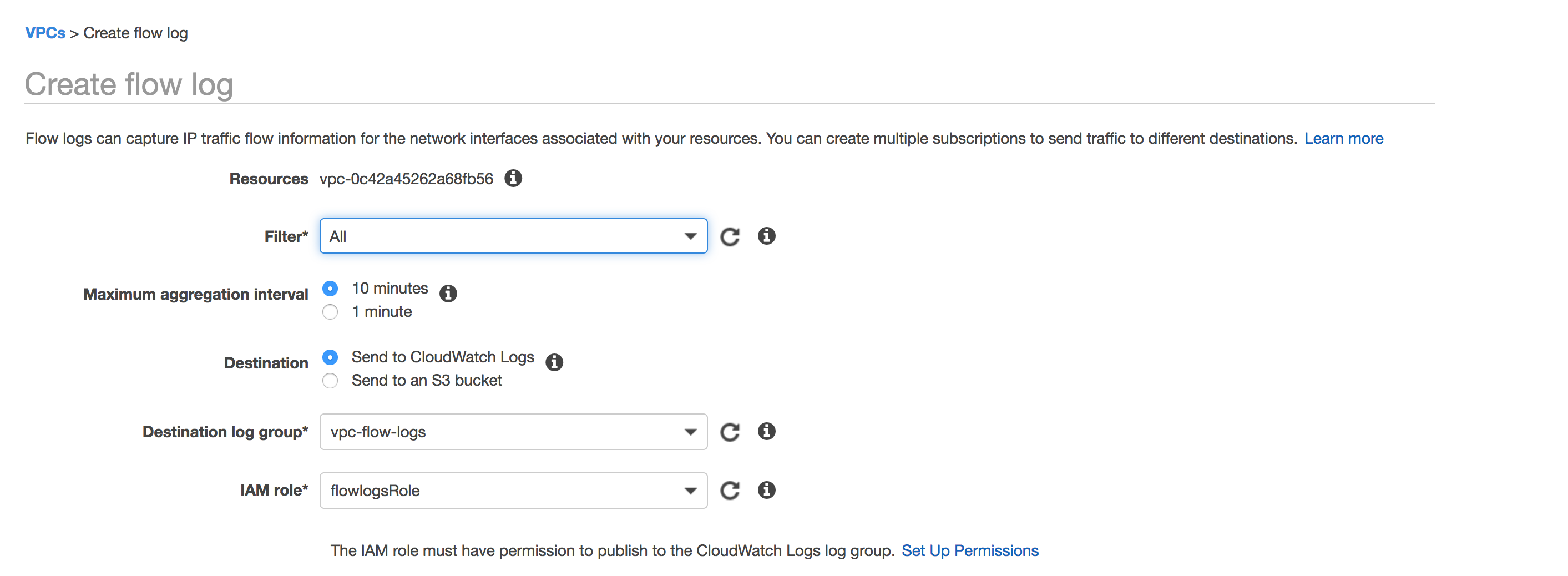This screenshot has width=1568, height=576.
Task: Choose Send to CloudWatch Logs destination
Action: click(330, 357)
